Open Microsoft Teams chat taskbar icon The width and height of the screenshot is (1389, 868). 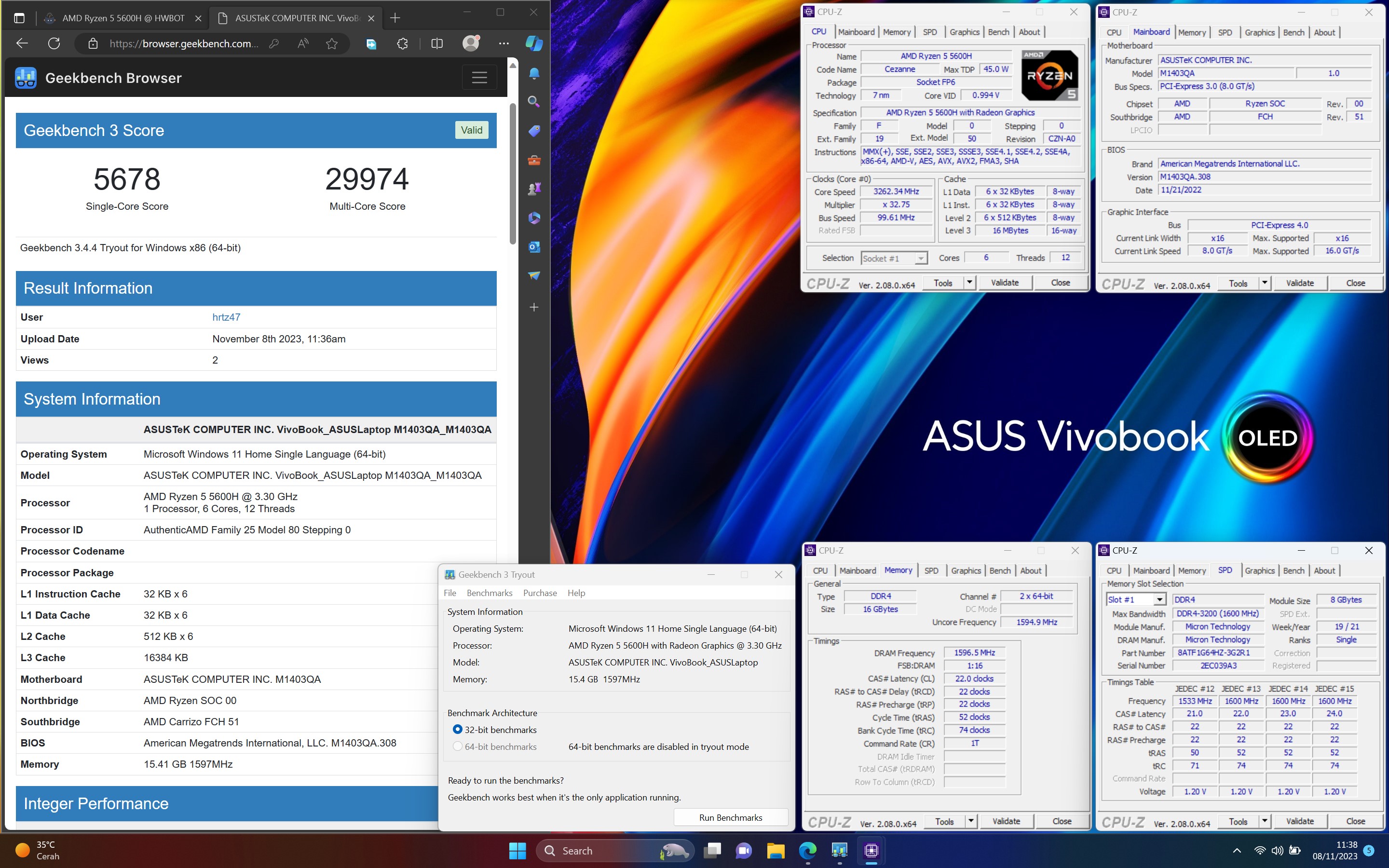[x=744, y=851]
